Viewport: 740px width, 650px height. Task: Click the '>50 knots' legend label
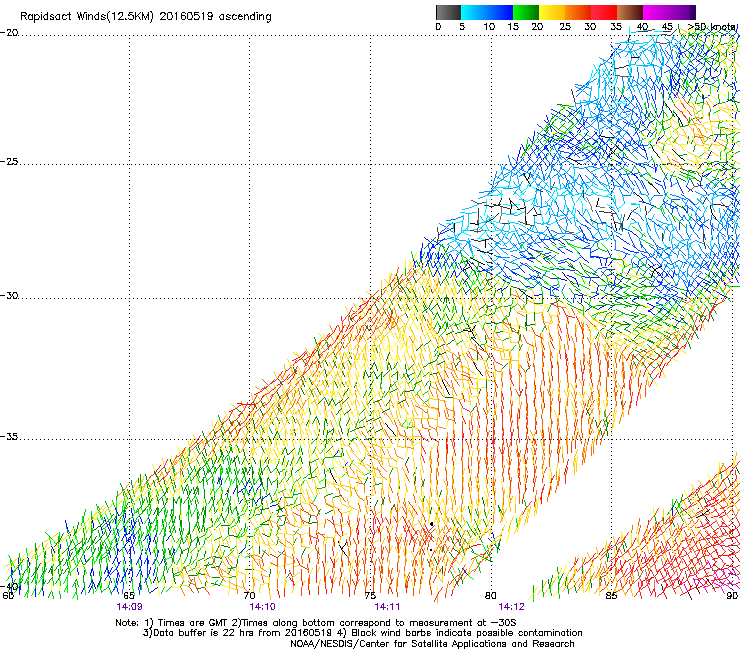point(712,27)
